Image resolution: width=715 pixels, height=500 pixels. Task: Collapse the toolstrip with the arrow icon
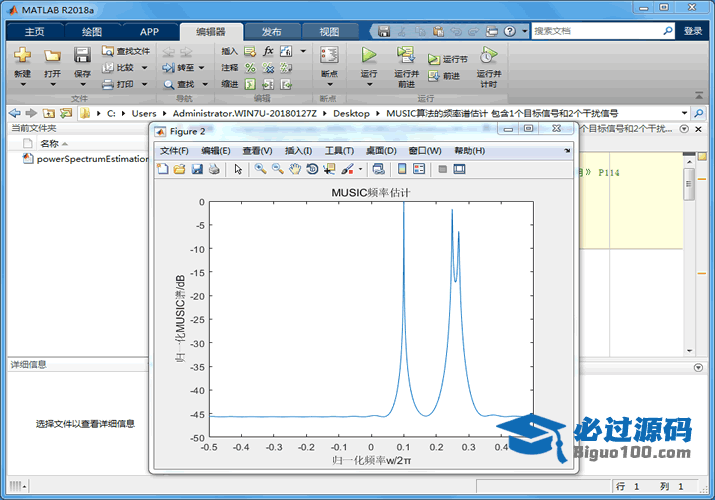coord(699,96)
